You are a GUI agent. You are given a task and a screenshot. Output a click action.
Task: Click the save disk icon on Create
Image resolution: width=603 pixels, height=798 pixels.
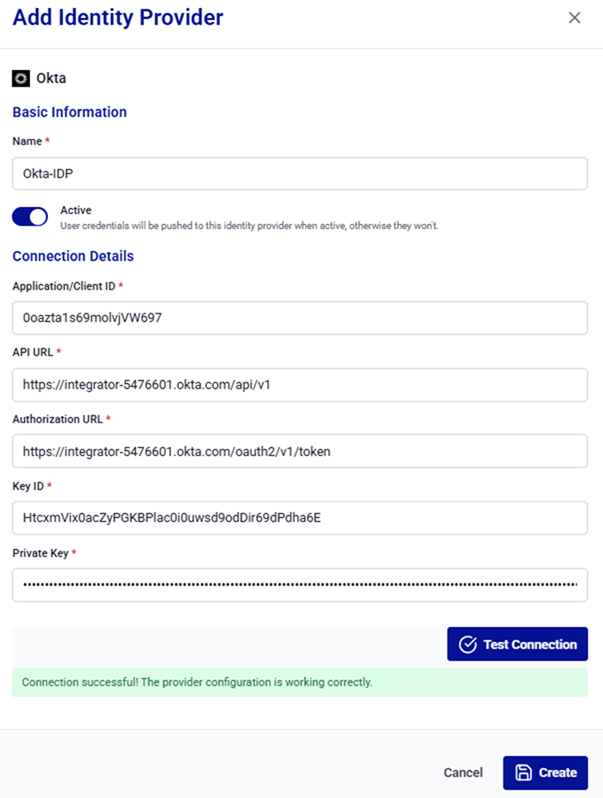click(x=523, y=772)
